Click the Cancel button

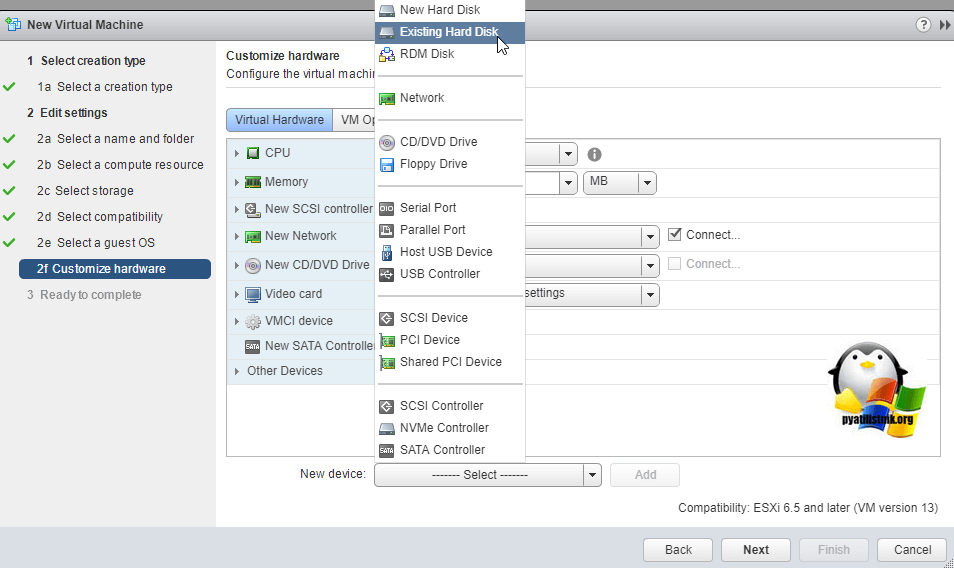click(x=911, y=550)
